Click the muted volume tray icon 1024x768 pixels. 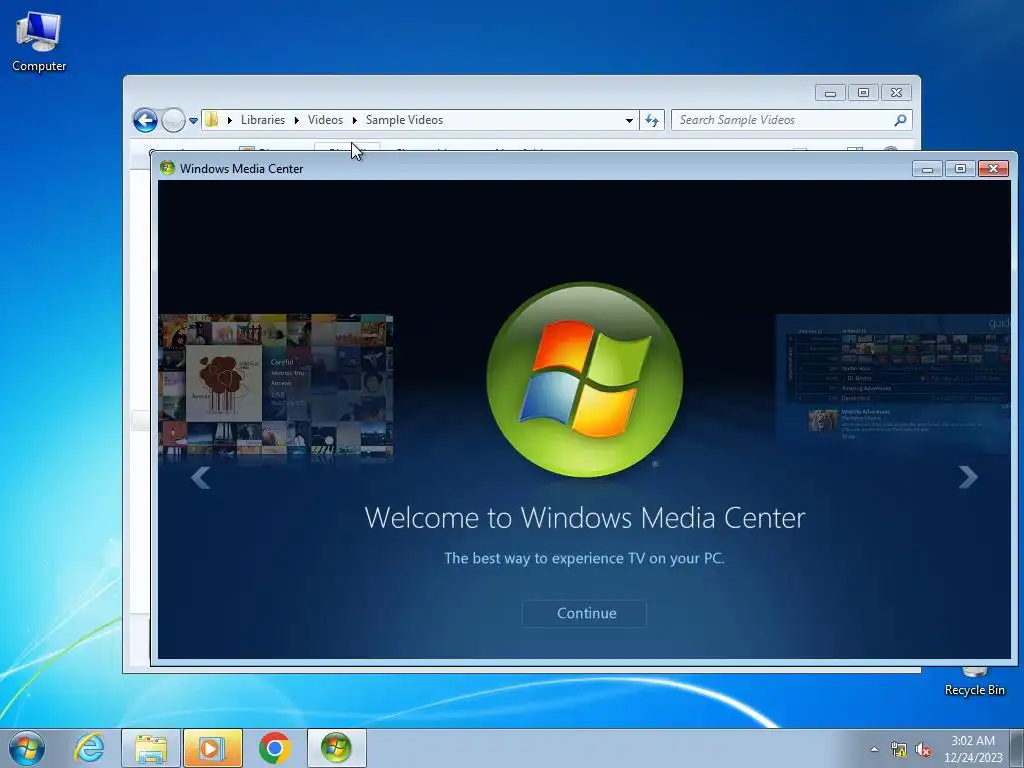coord(923,749)
